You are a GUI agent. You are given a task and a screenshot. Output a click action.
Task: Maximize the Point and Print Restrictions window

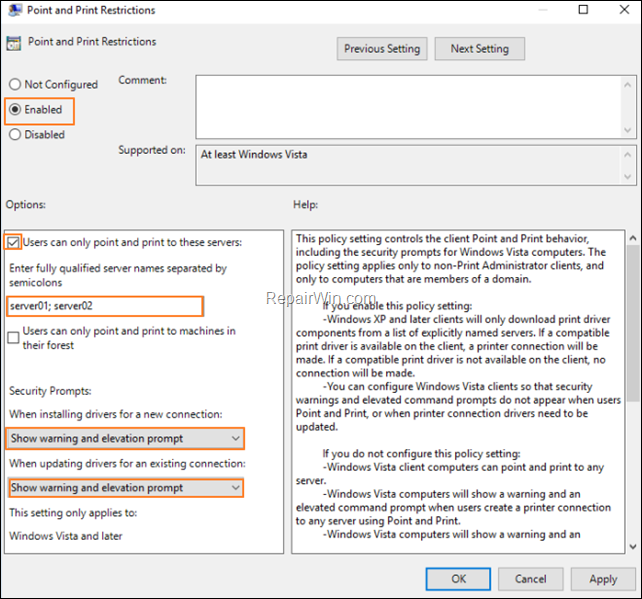click(583, 9)
